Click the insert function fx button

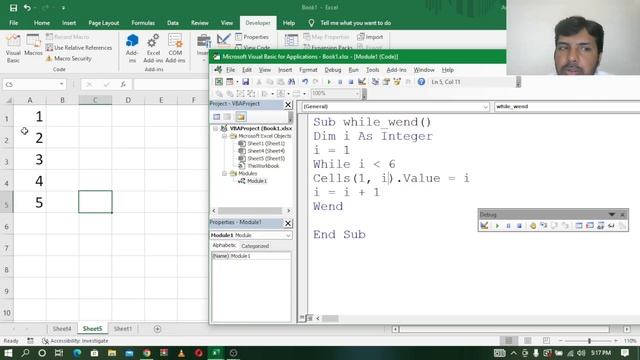[x=123, y=84]
